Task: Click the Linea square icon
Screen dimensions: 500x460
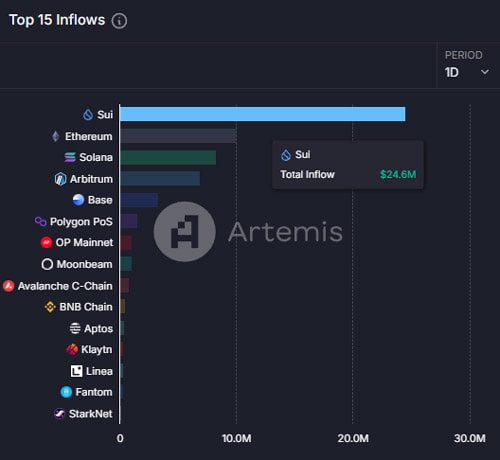Action: tap(76, 371)
